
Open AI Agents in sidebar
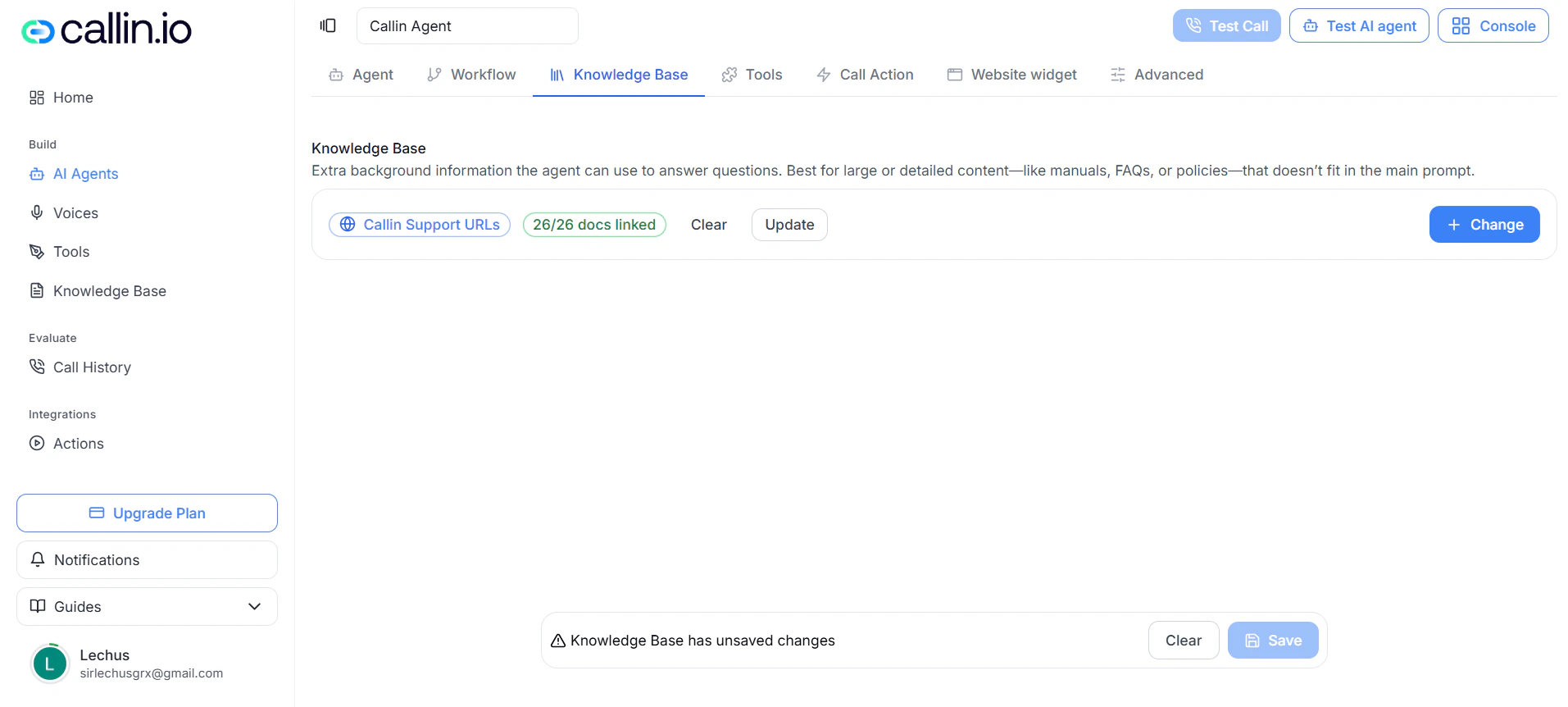74,174
